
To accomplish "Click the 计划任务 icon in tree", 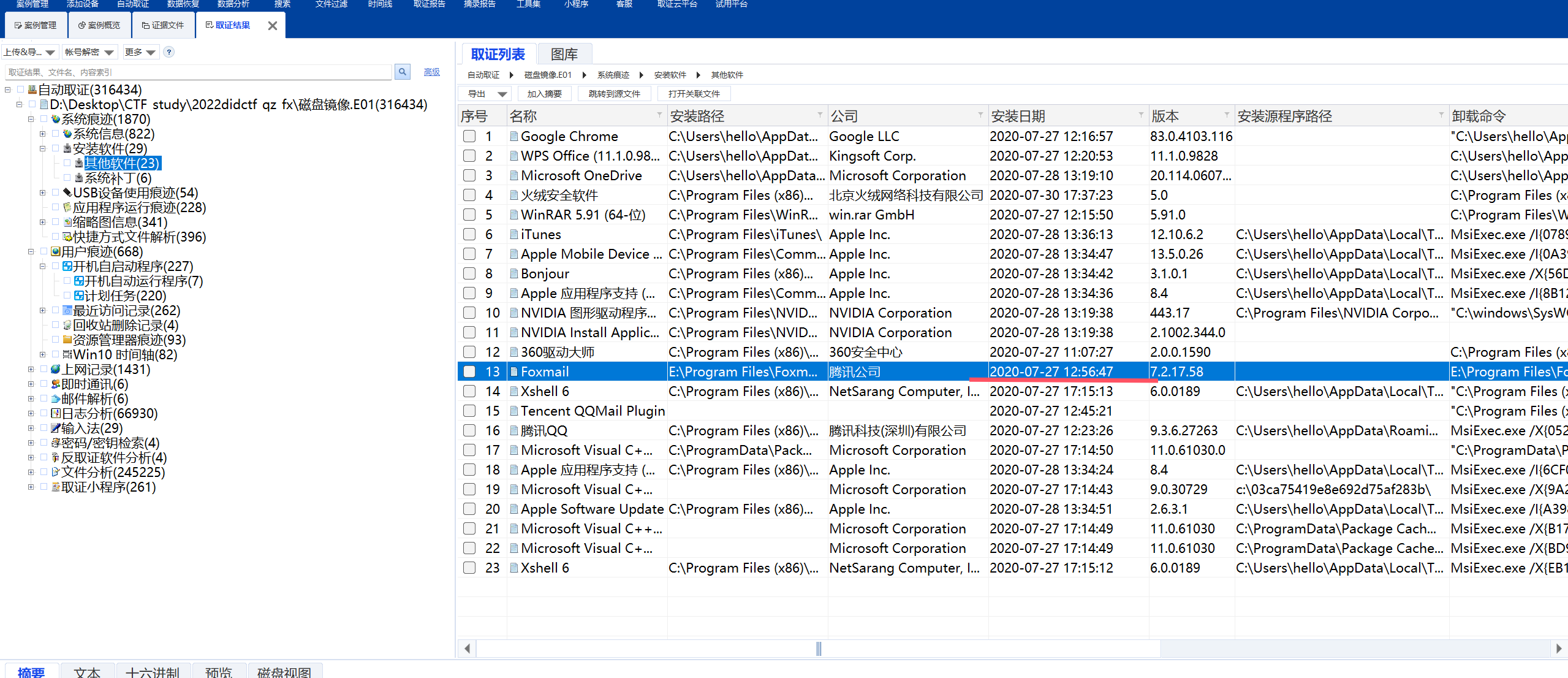I will (79, 295).
